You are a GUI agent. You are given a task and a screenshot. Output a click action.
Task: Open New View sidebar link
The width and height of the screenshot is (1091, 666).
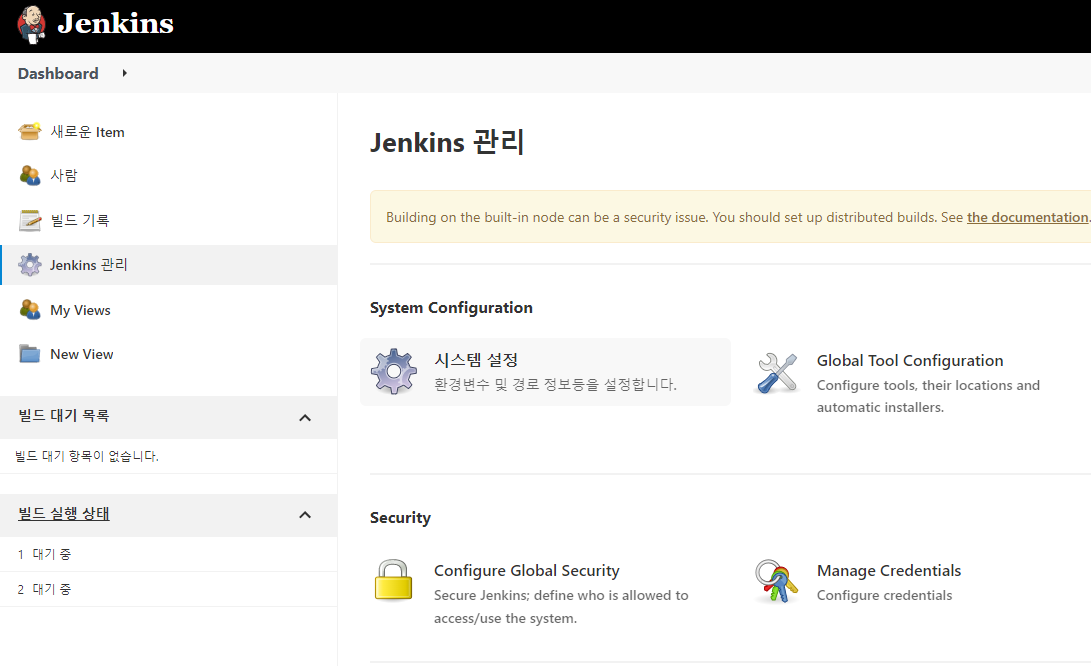pos(81,354)
